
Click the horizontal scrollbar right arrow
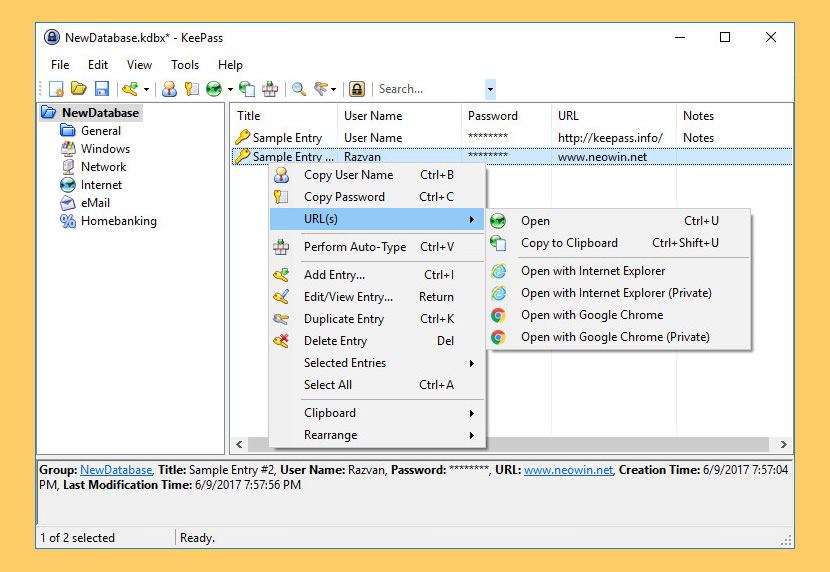click(x=784, y=444)
